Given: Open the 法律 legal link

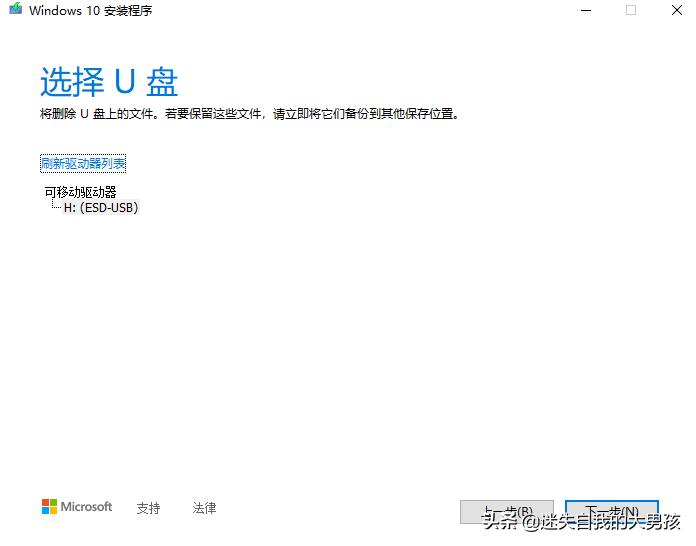Looking at the screenshot, I should 204,508.
